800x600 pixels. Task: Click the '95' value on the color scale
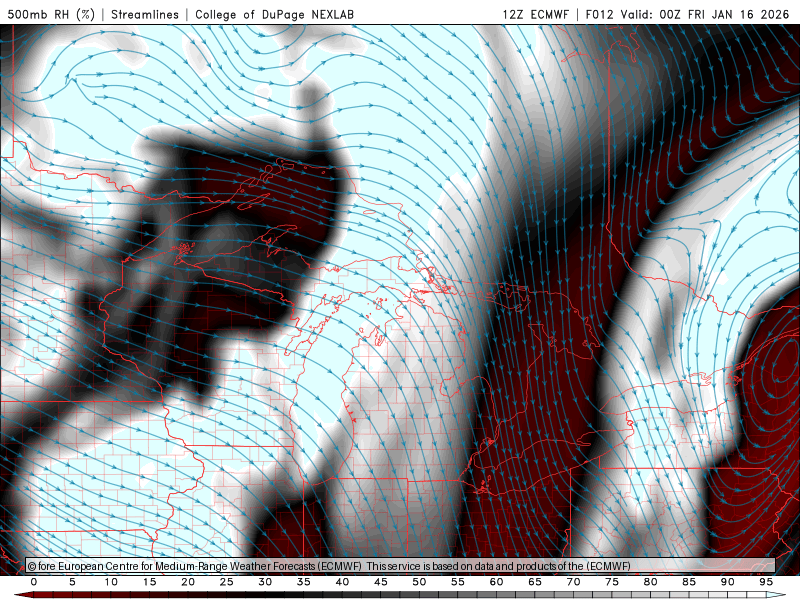click(x=766, y=582)
